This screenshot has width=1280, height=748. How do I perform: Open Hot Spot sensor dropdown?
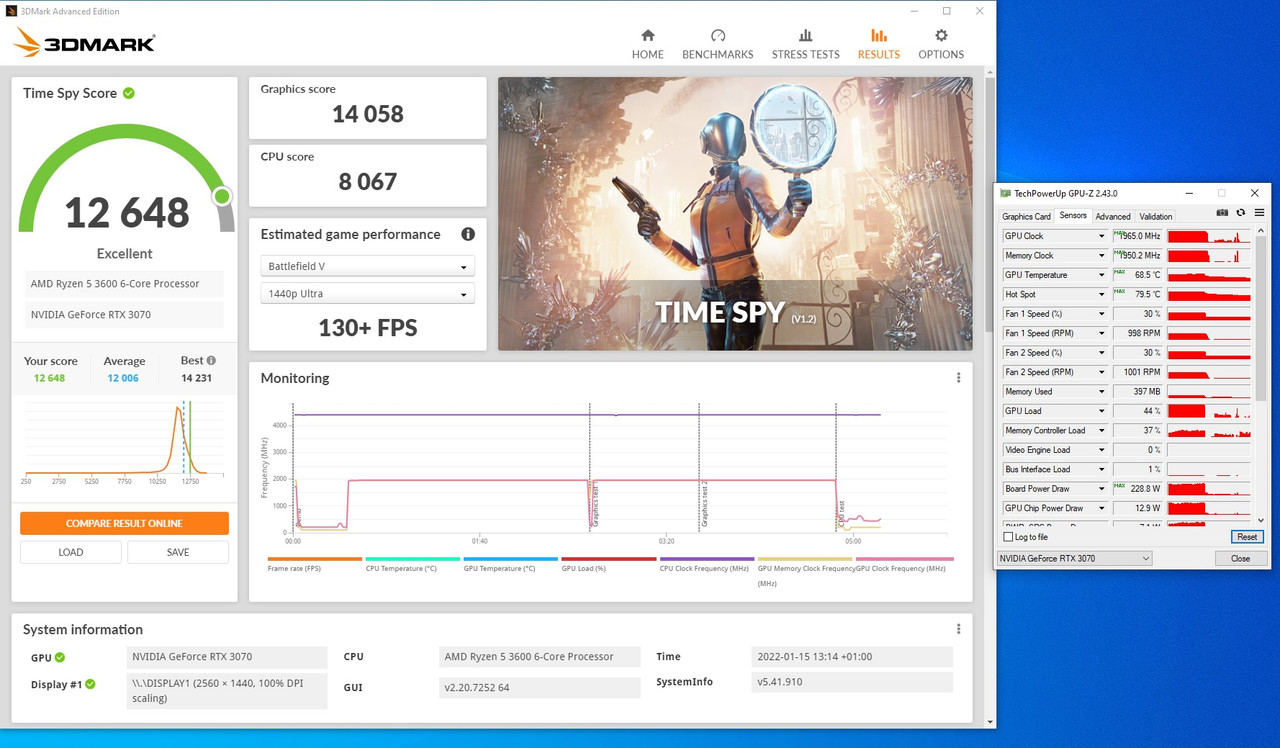click(1102, 295)
